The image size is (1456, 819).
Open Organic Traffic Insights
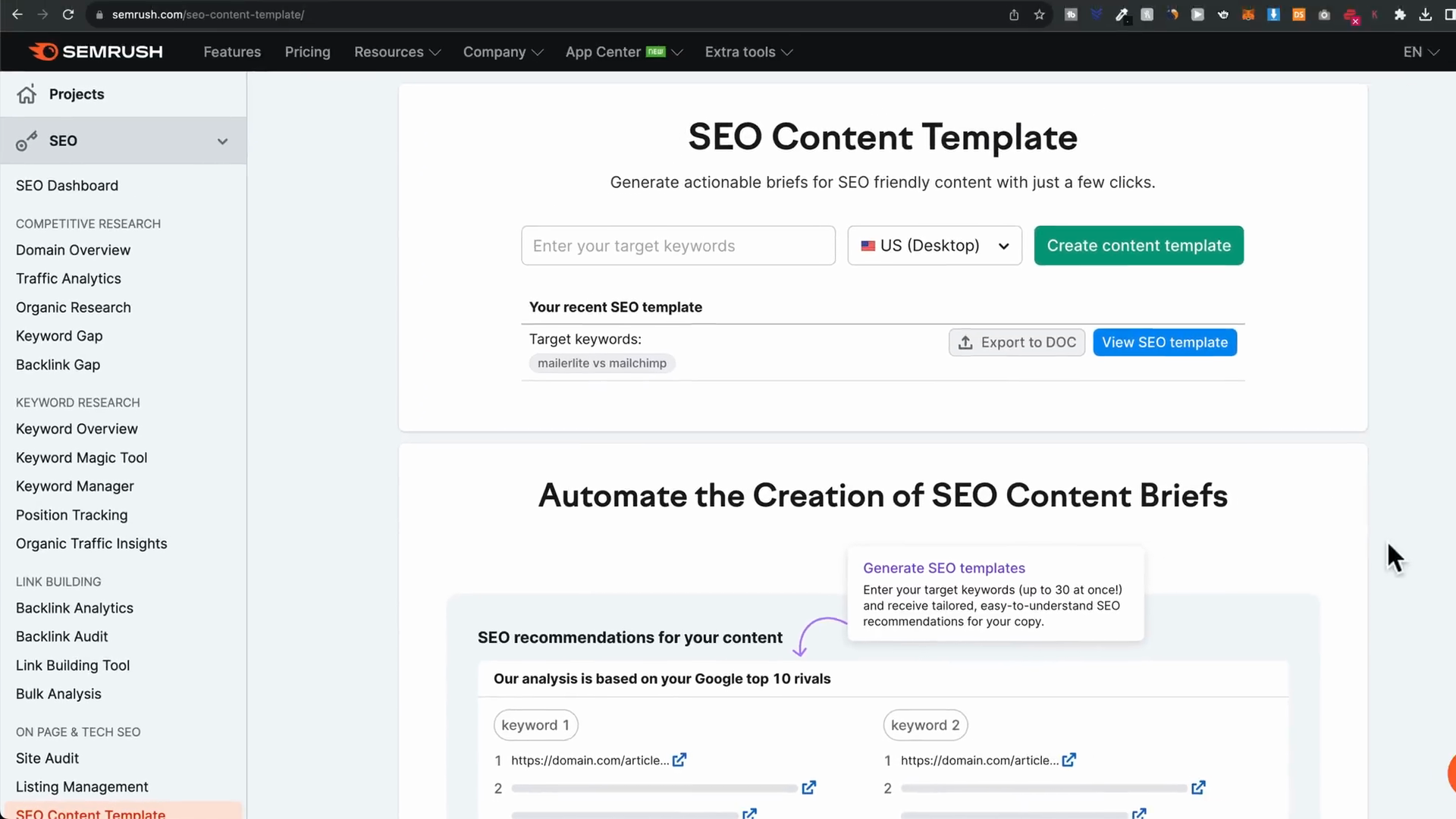(91, 544)
